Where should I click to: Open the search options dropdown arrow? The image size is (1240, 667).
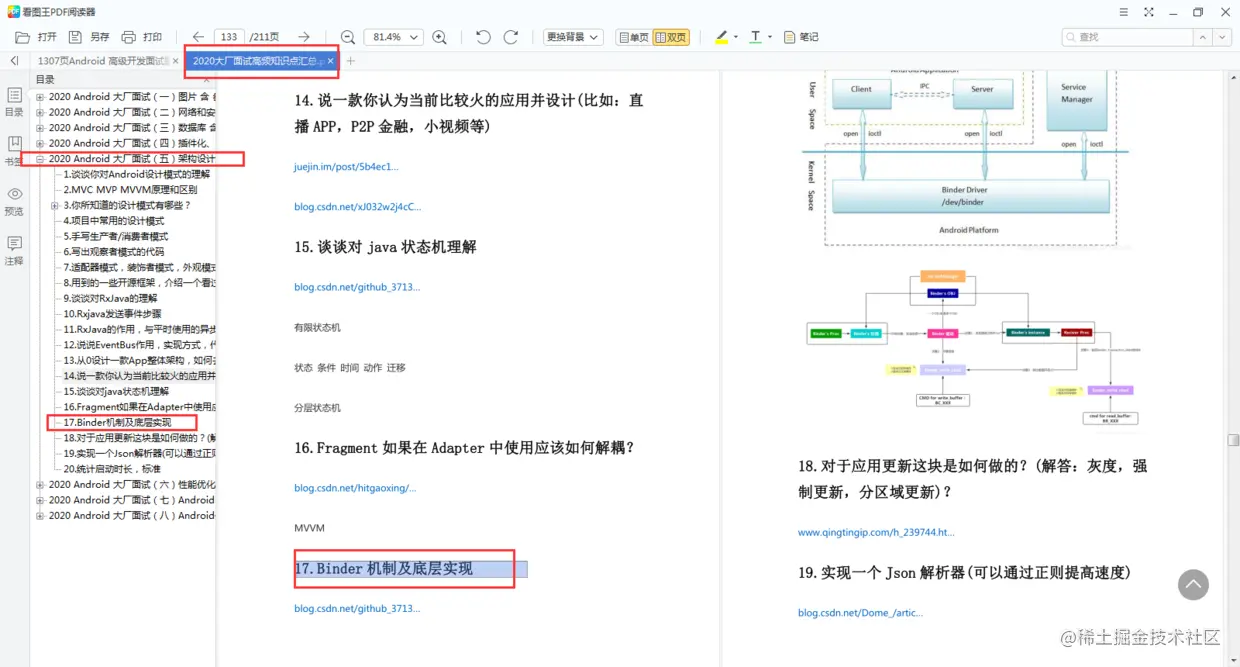pyautogui.click(x=1221, y=37)
